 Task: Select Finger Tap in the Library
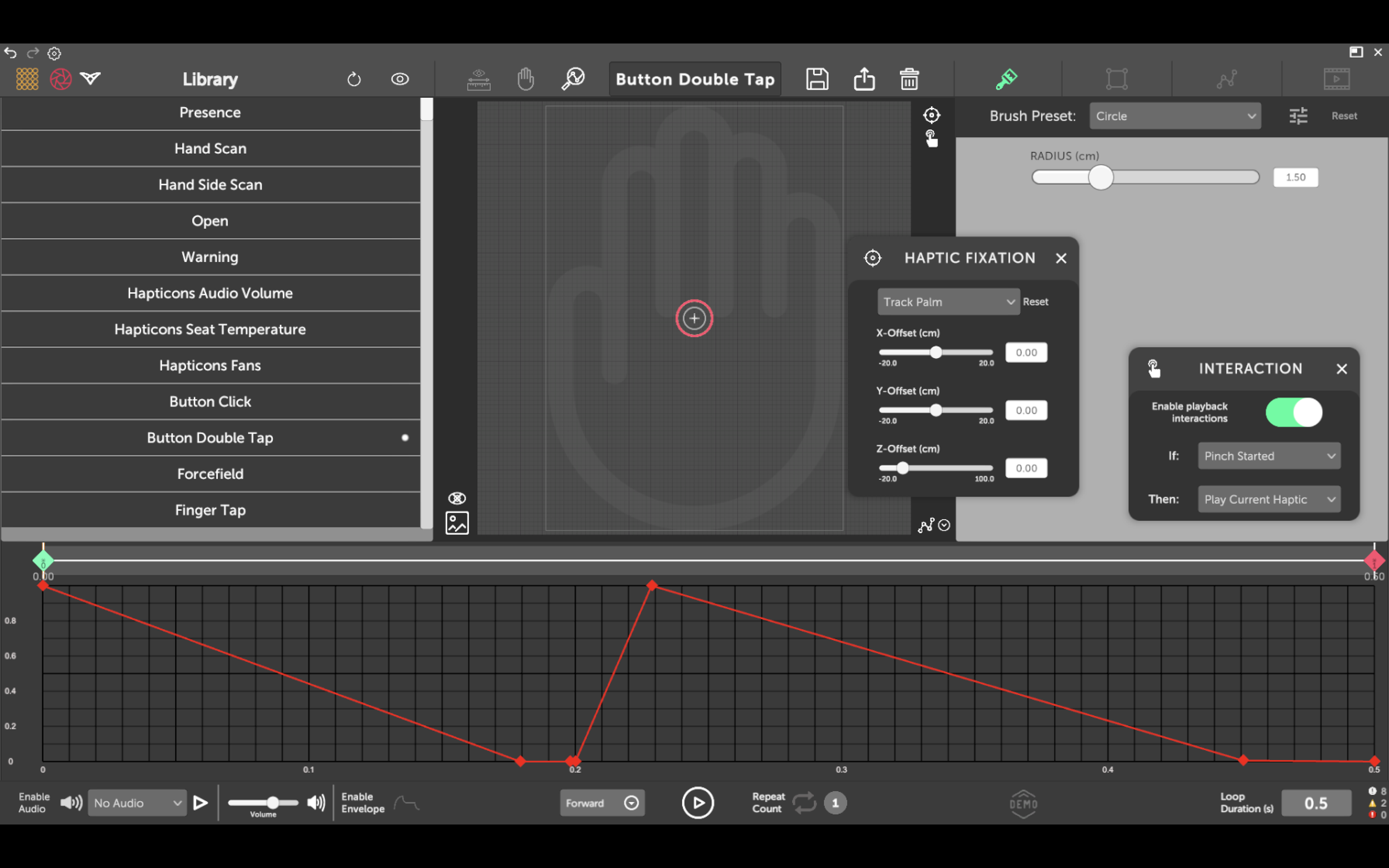click(210, 510)
